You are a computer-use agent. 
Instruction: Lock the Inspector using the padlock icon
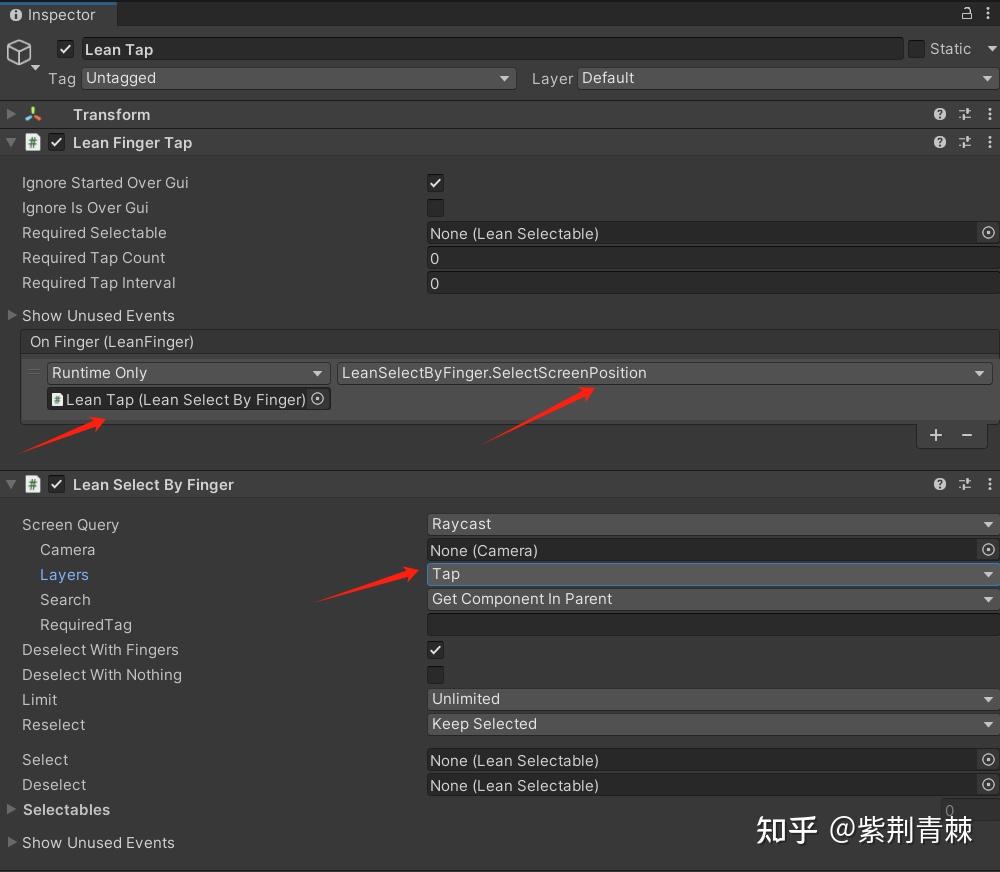point(966,14)
